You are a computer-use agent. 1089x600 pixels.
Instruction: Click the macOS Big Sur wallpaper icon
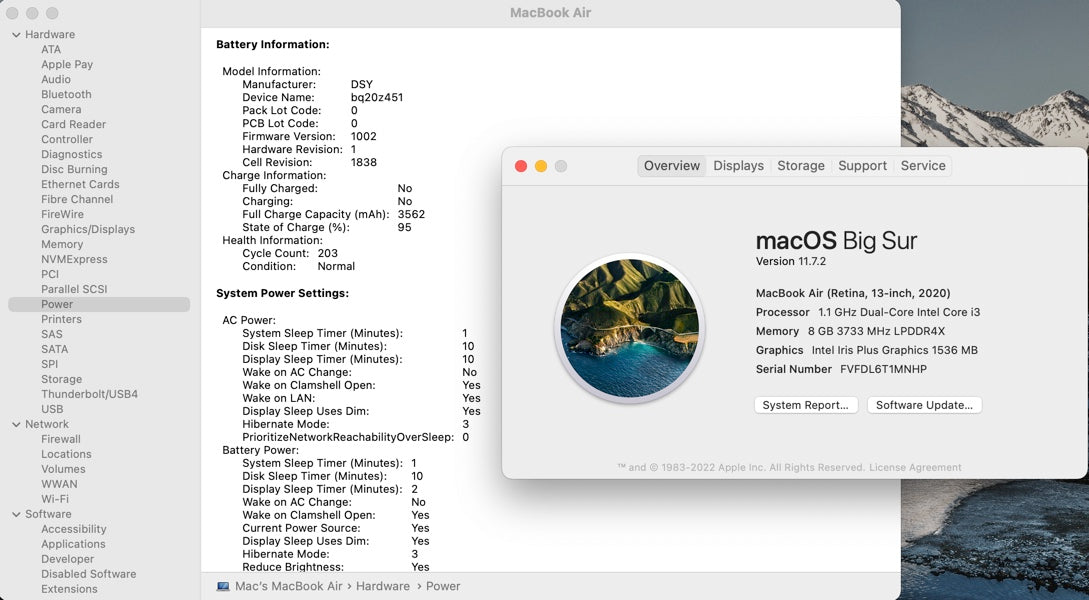click(629, 328)
